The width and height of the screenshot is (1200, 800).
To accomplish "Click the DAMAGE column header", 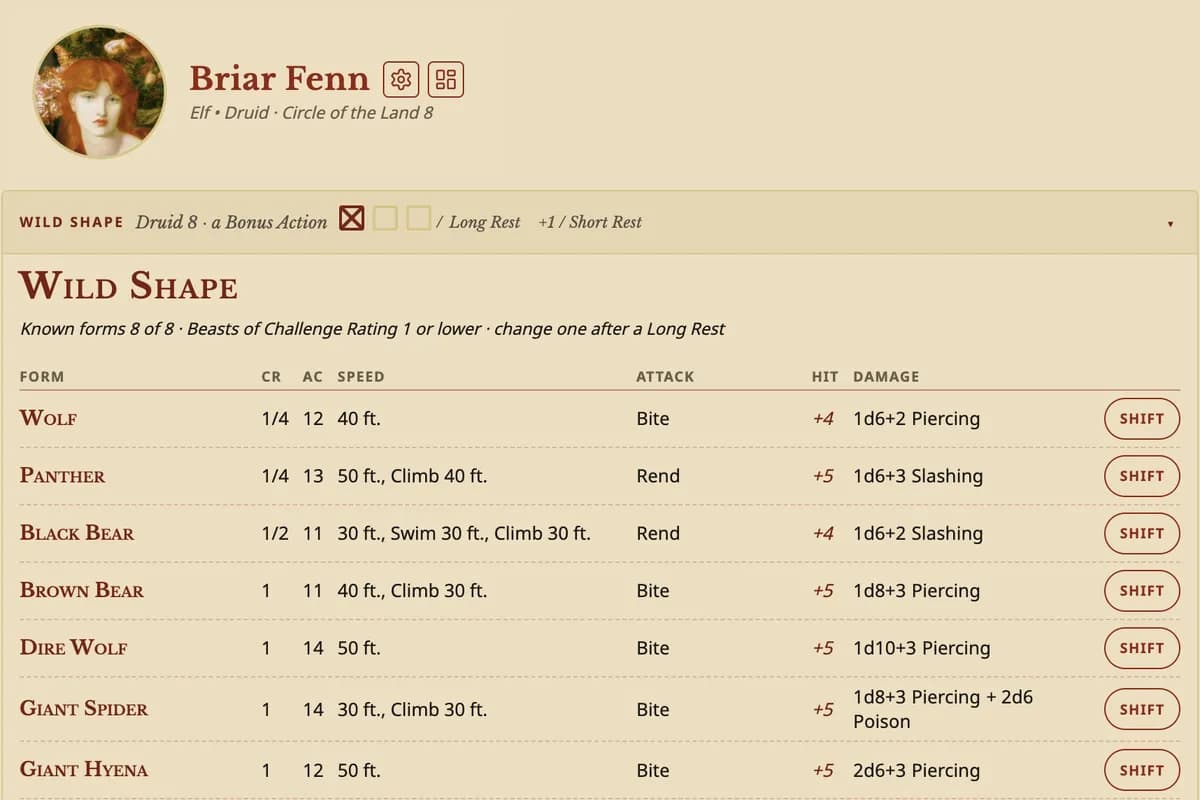I will (886, 377).
